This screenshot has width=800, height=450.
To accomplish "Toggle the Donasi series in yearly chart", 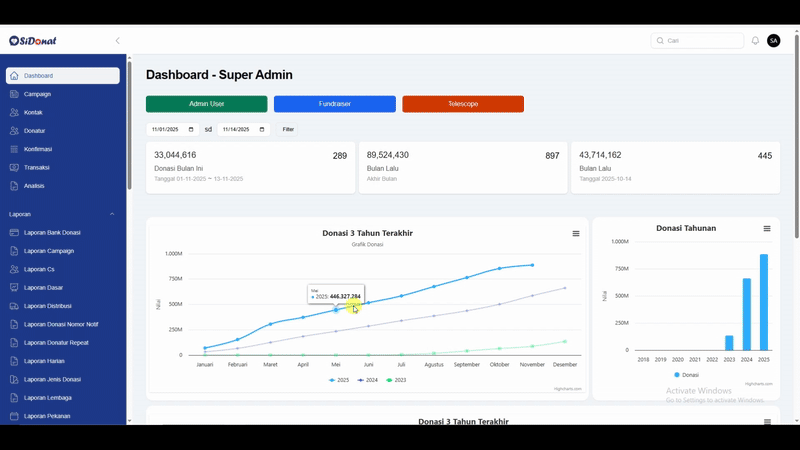I will pyautogui.click(x=686, y=375).
